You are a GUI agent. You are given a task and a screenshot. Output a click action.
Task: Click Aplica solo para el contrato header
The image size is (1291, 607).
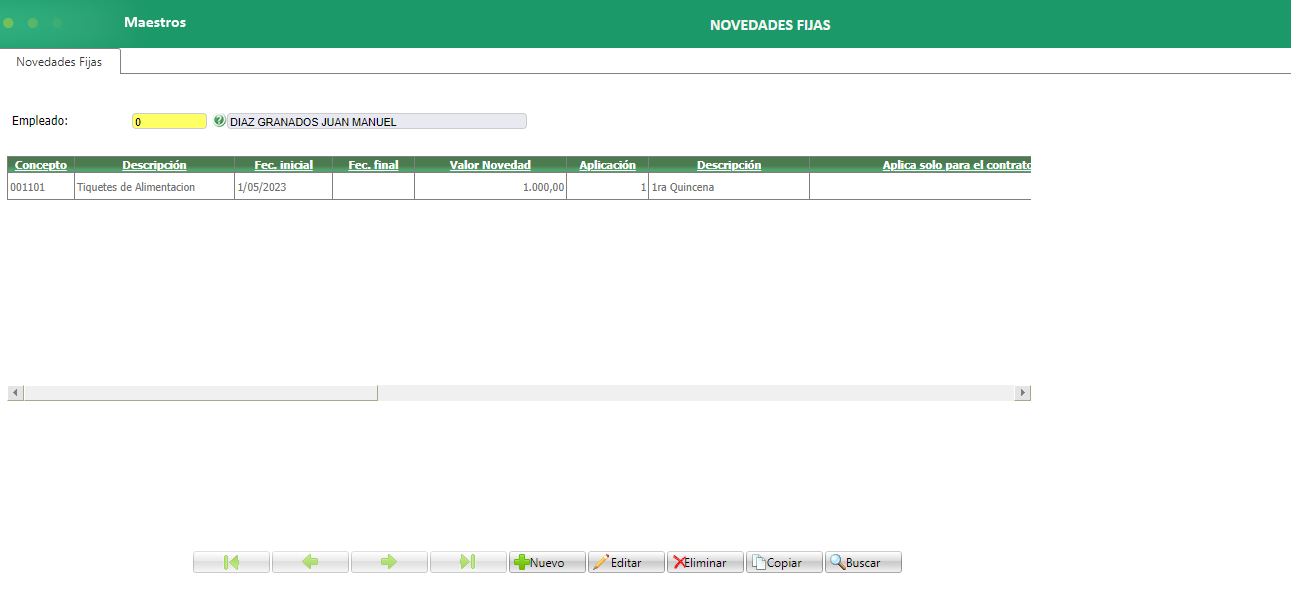956,165
